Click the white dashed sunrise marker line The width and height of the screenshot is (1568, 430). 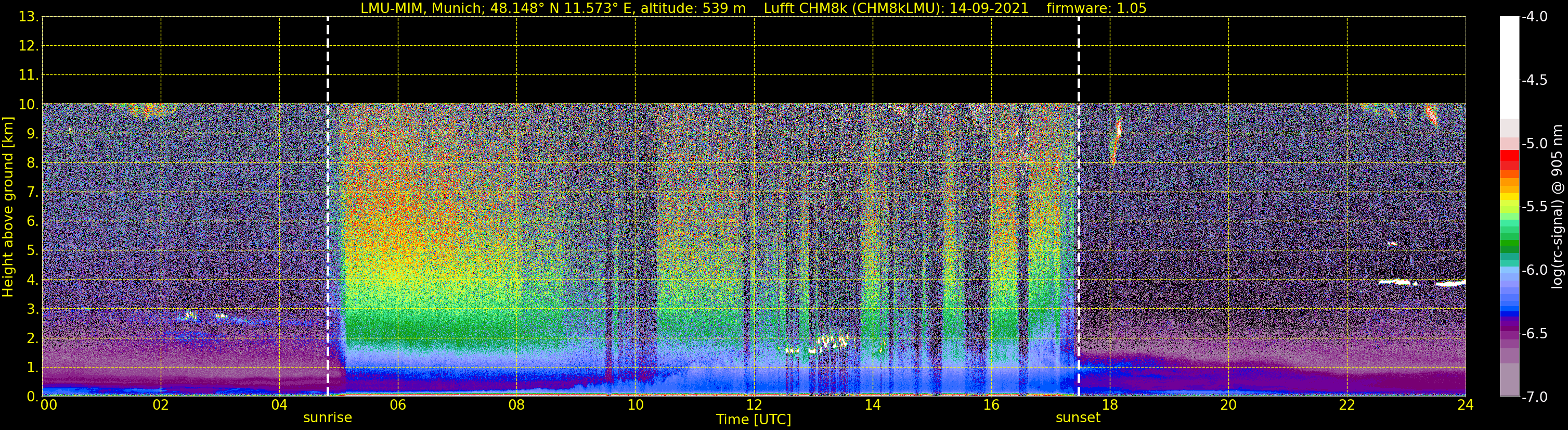click(x=328, y=207)
